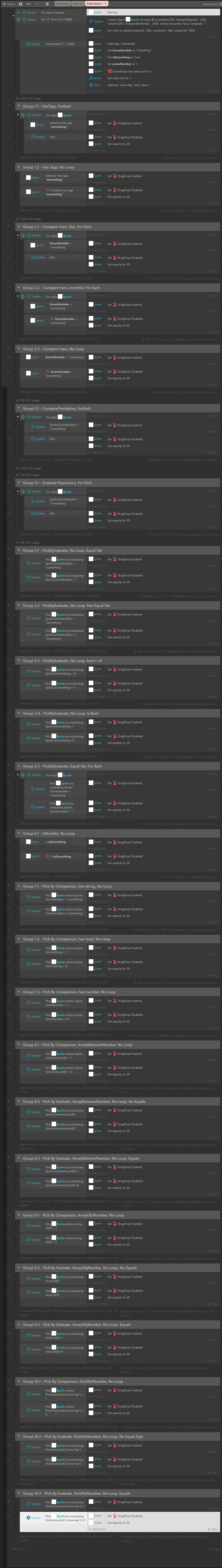Click Dictionary icon in 'Add key some-key' action
Image resolution: width=222 pixels, height=1568 pixels.
click(x=91, y=85)
